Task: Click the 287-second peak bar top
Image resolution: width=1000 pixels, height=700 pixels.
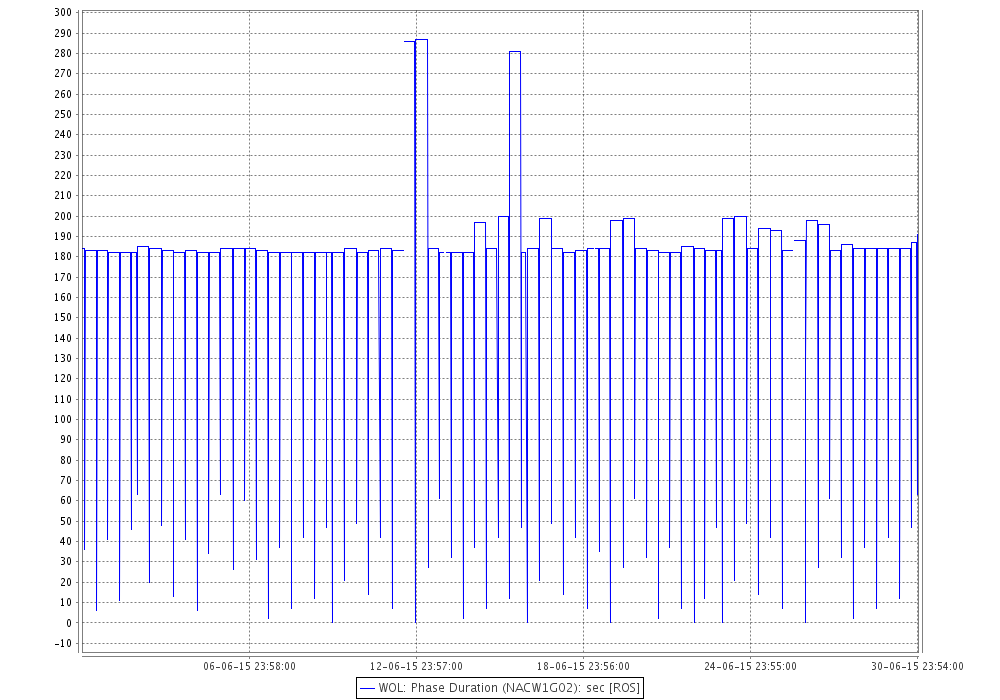Action: click(422, 40)
